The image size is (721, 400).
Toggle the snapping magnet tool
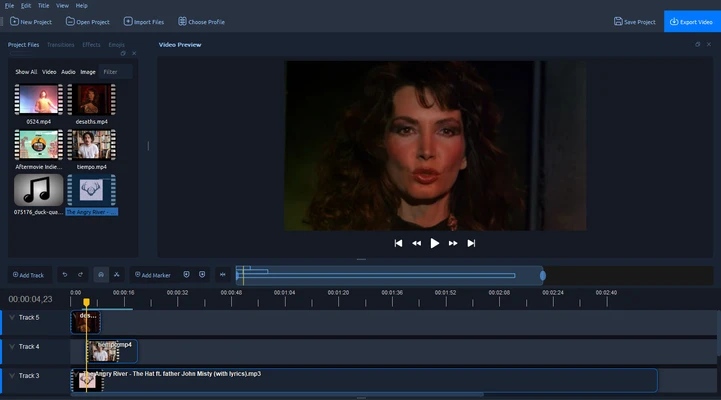(101, 274)
